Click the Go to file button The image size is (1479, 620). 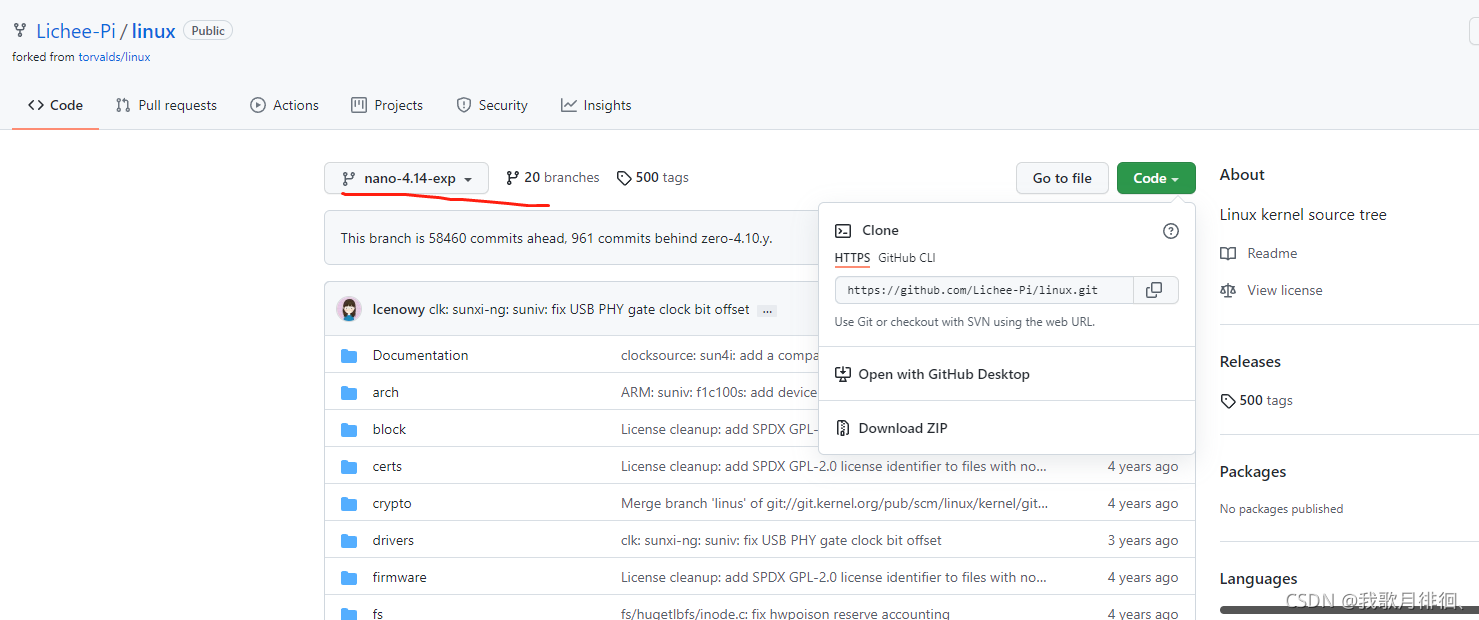(x=1062, y=178)
